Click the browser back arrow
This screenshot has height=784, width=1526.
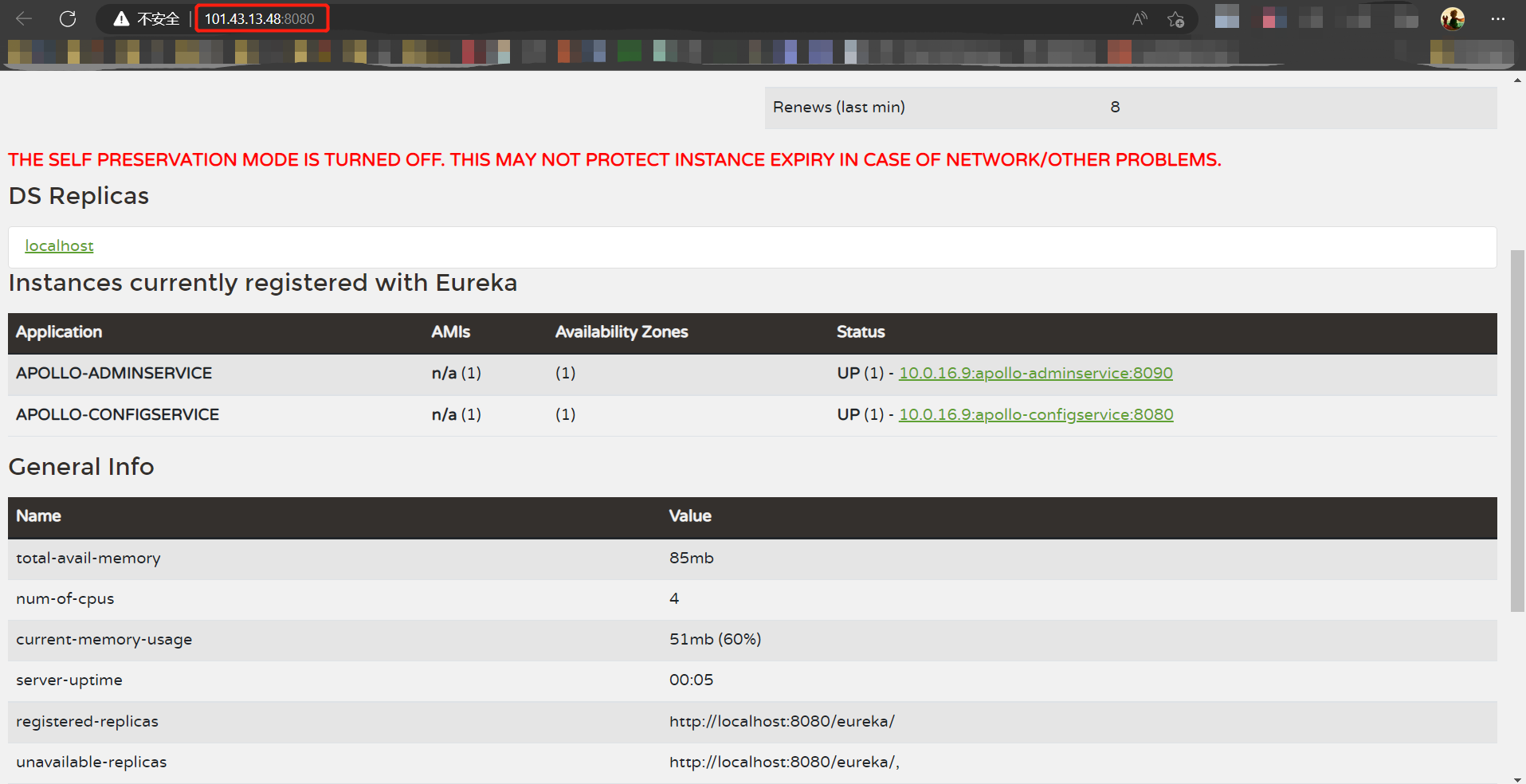[24, 18]
